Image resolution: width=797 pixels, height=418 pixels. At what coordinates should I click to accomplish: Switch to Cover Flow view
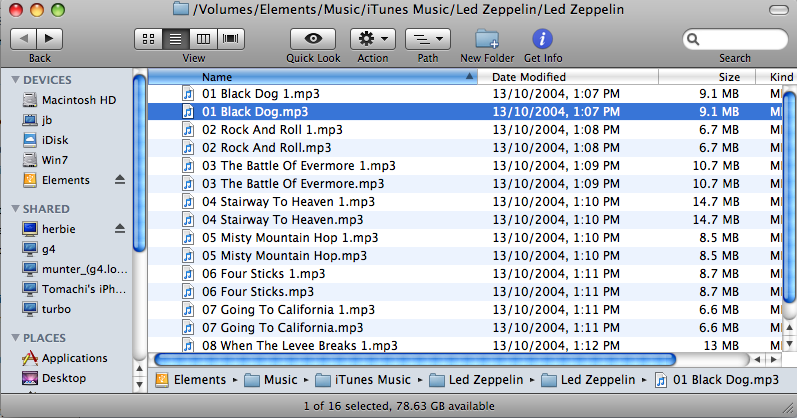point(231,39)
